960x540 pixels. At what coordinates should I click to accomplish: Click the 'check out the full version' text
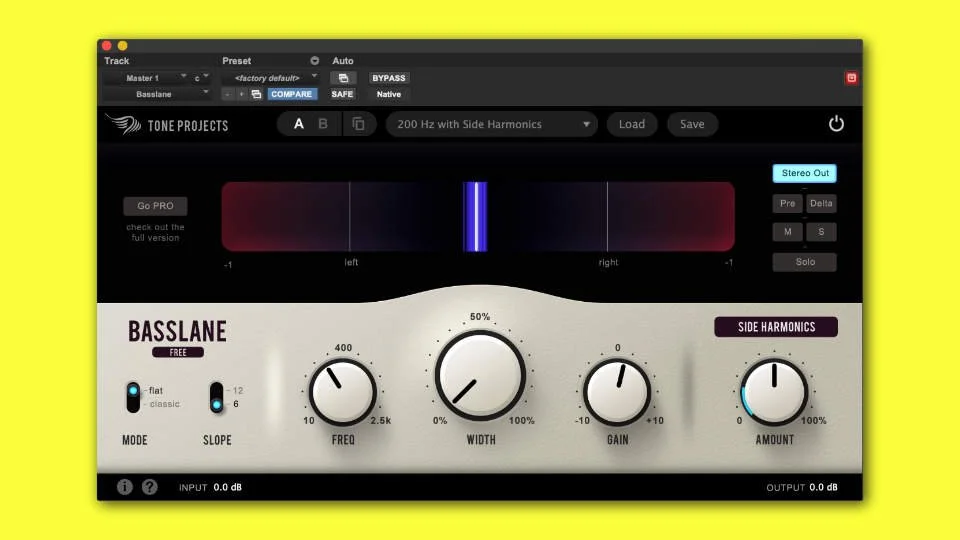tap(156, 232)
